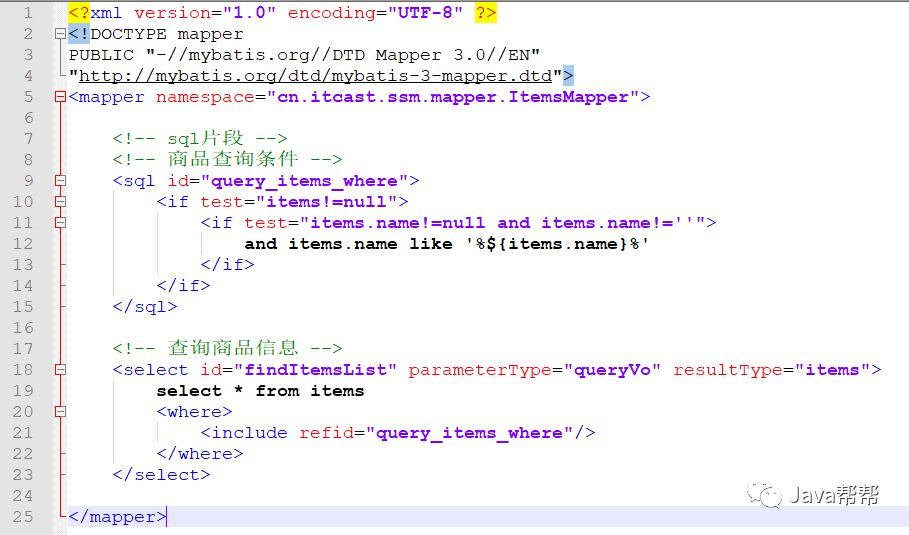Collapse the mapper namespace element fold

61,97
